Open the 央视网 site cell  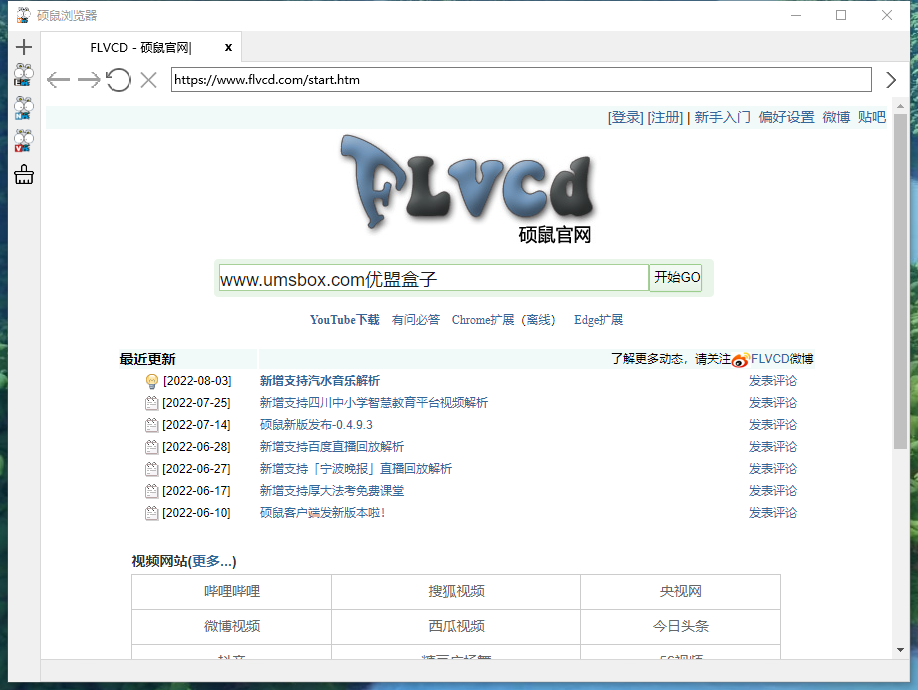(680, 592)
